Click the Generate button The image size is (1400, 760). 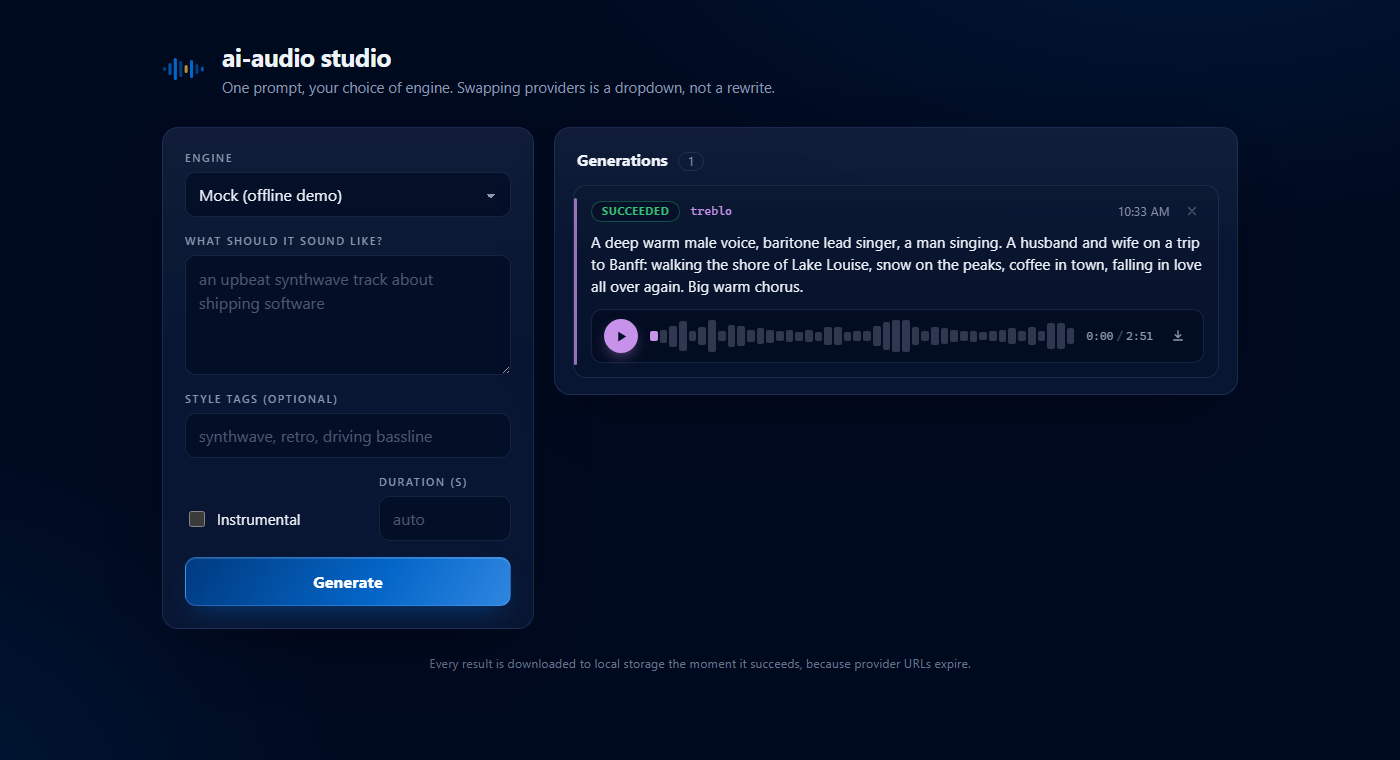(x=348, y=582)
